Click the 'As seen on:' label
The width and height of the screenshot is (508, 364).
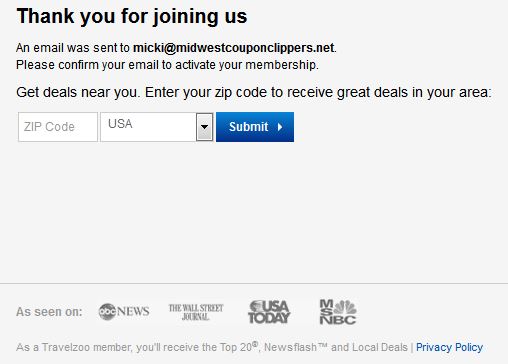click(x=49, y=312)
